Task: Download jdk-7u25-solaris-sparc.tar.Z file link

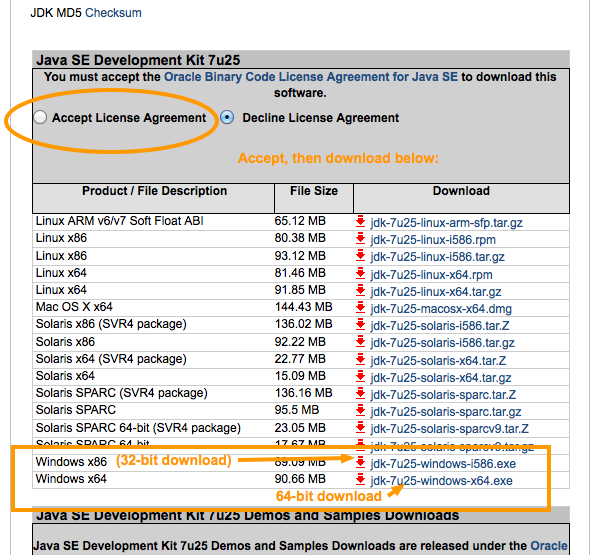Action: pyautogui.click(x=443, y=395)
